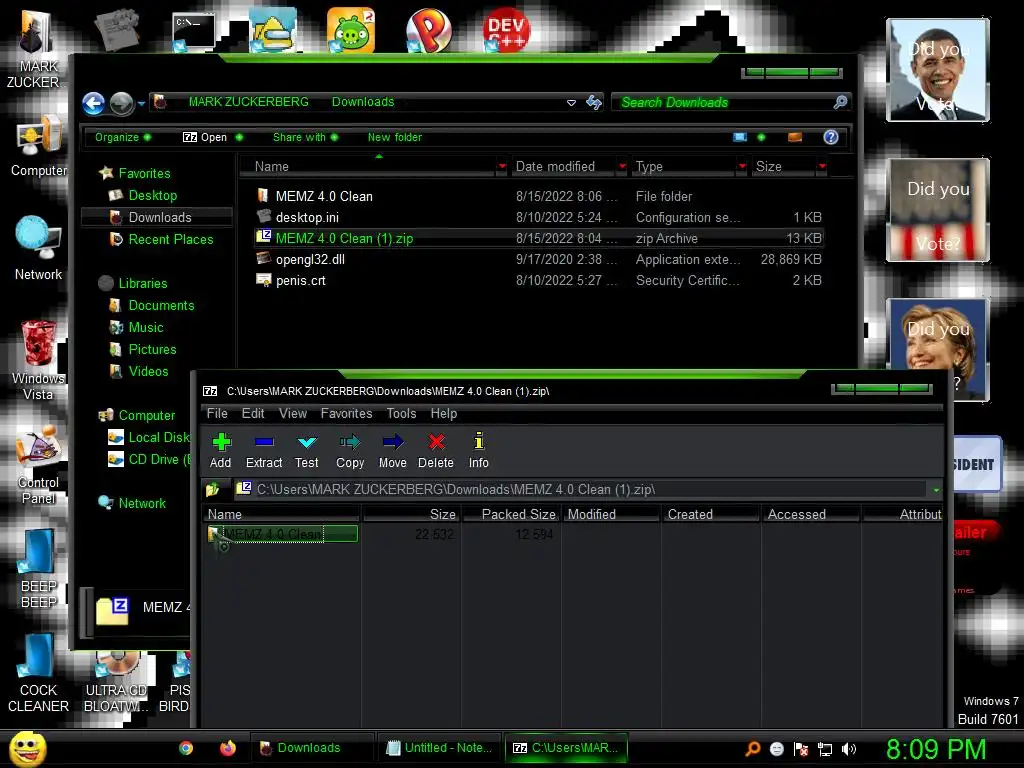Click the red Delete icon in 7-Zip

click(x=436, y=450)
